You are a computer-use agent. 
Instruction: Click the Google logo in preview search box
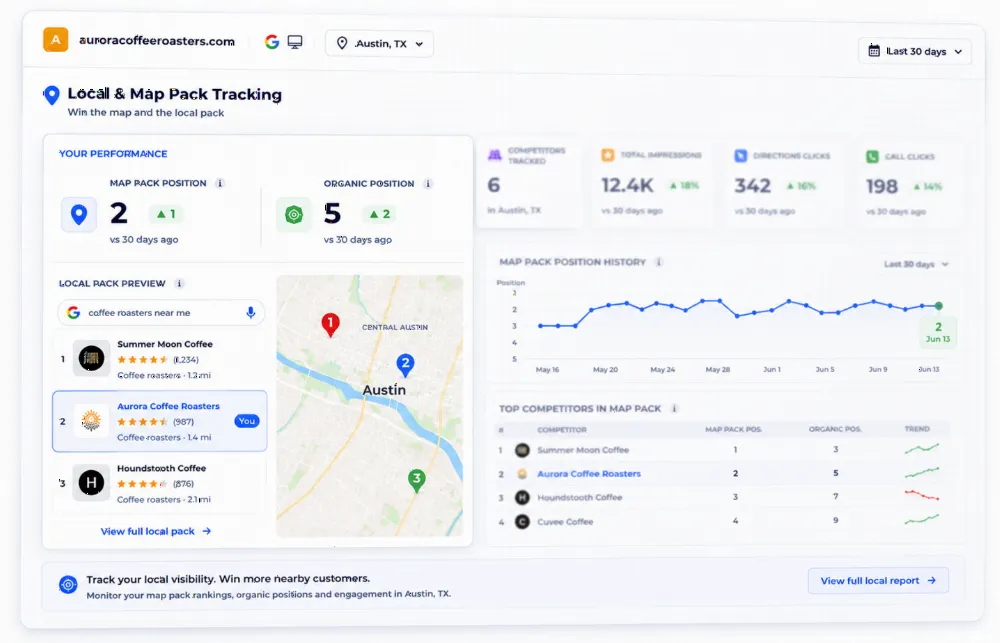tap(74, 313)
